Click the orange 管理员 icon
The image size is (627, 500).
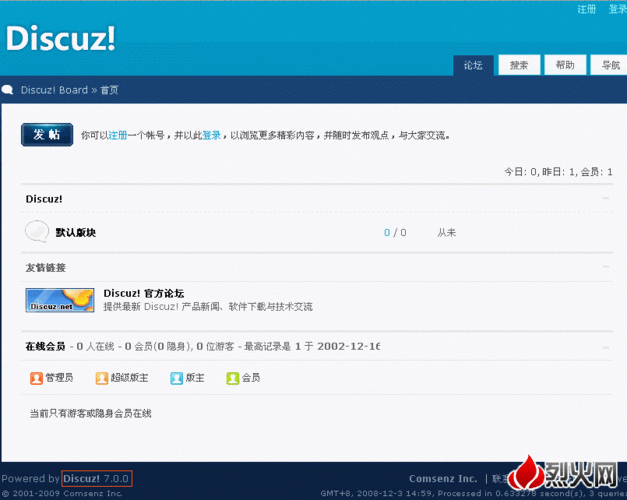36,378
